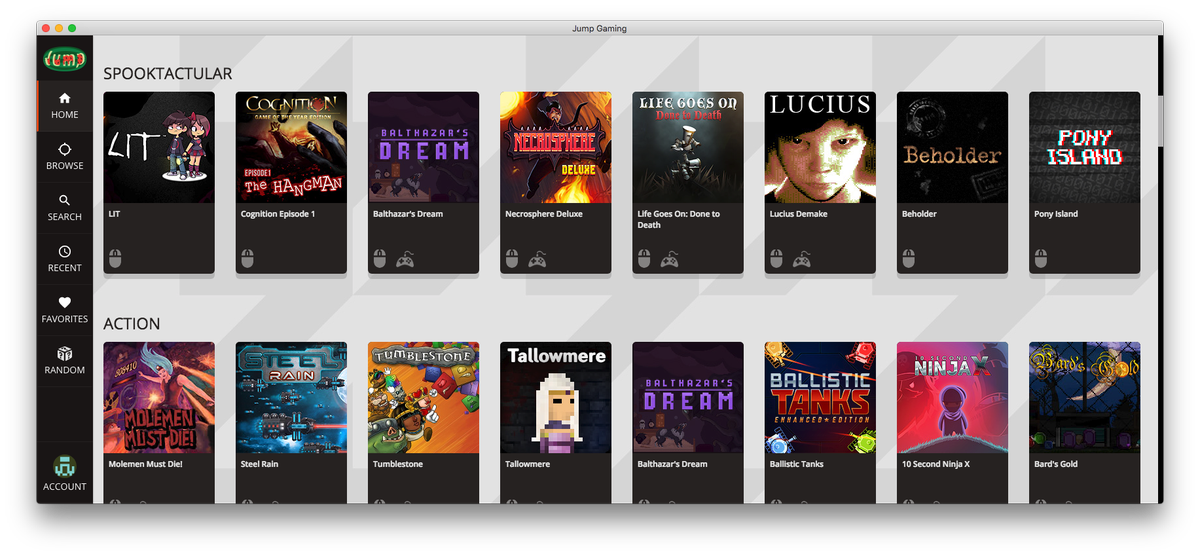Screen dimensions: 1200x556
Task: Open the Necrosphere Deluxe cover art
Action: [x=556, y=147]
